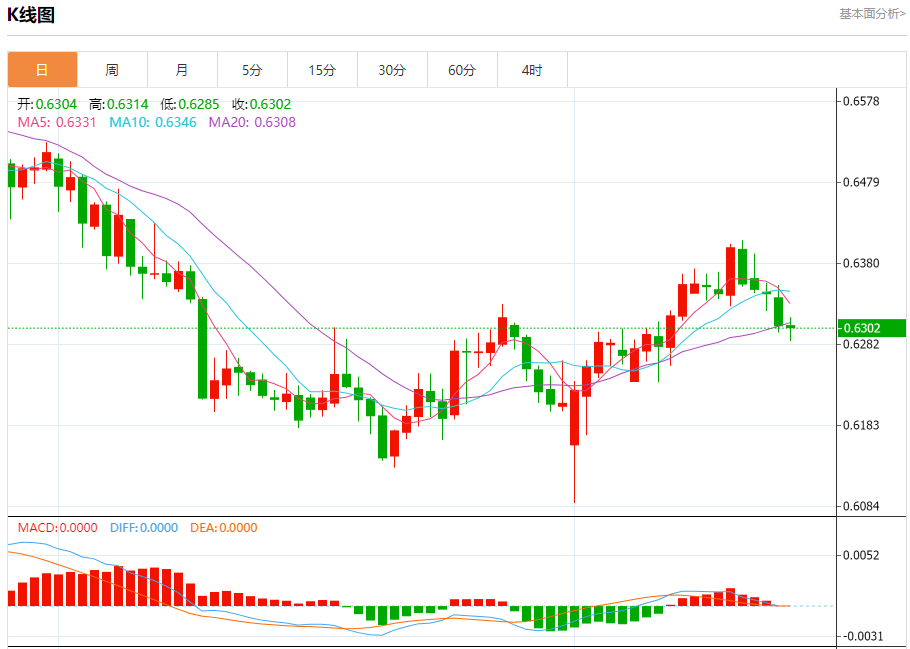Switch to the 周 weekly tab
The width and height of the screenshot is (910, 649).
(112, 70)
